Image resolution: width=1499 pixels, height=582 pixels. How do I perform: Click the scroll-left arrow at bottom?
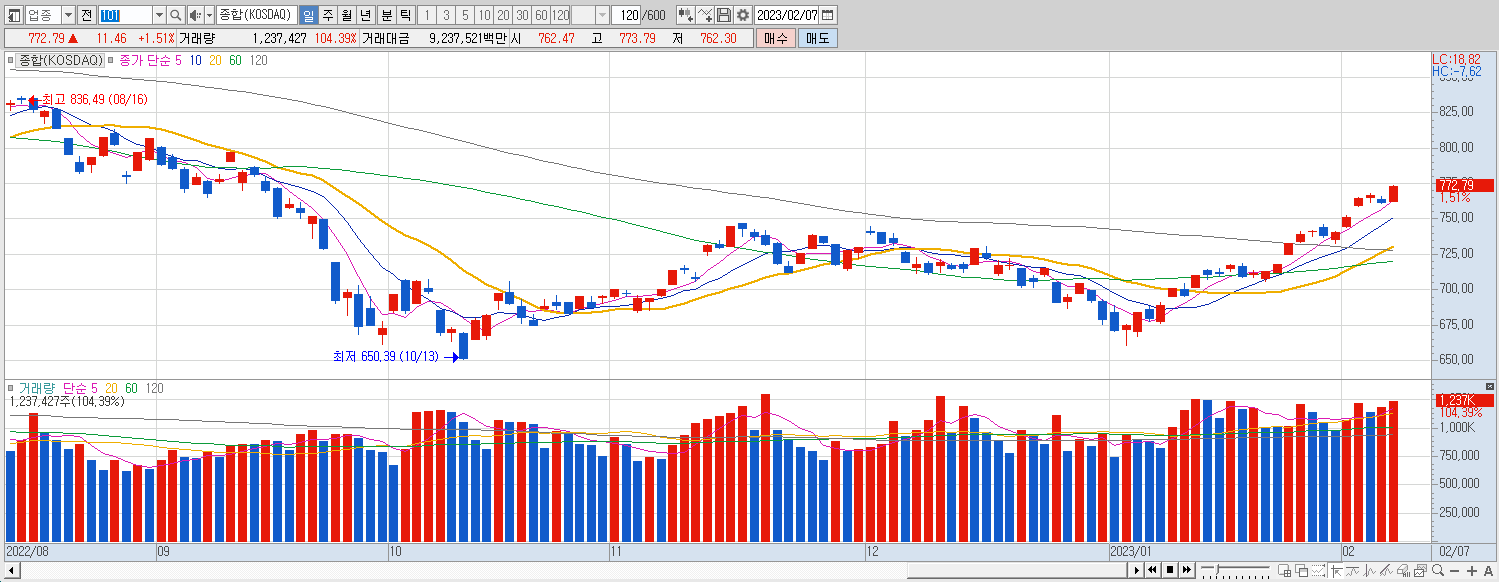click(x=11, y=571)
